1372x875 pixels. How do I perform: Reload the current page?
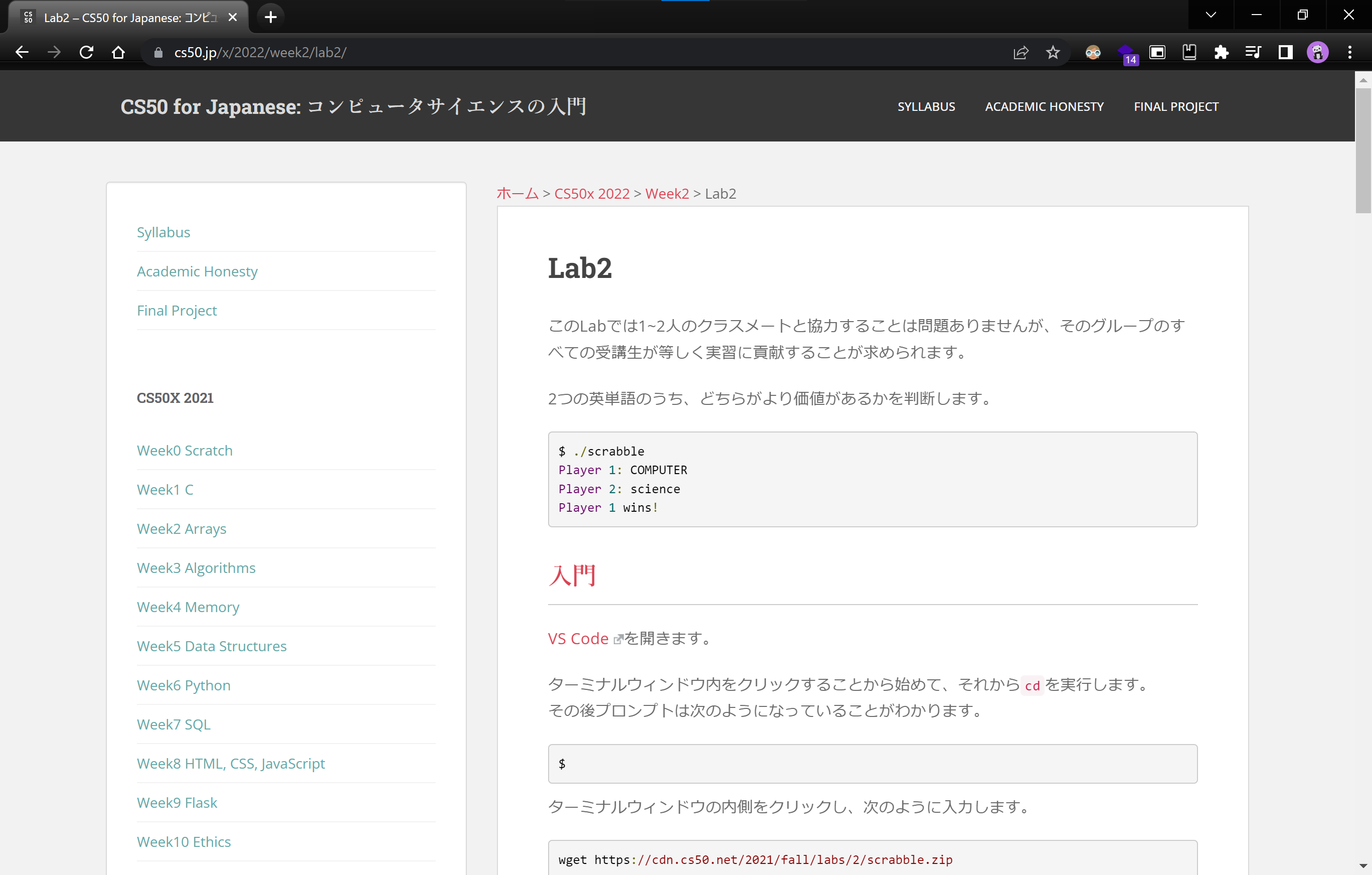pyautogui.click(x=86, y=53)
